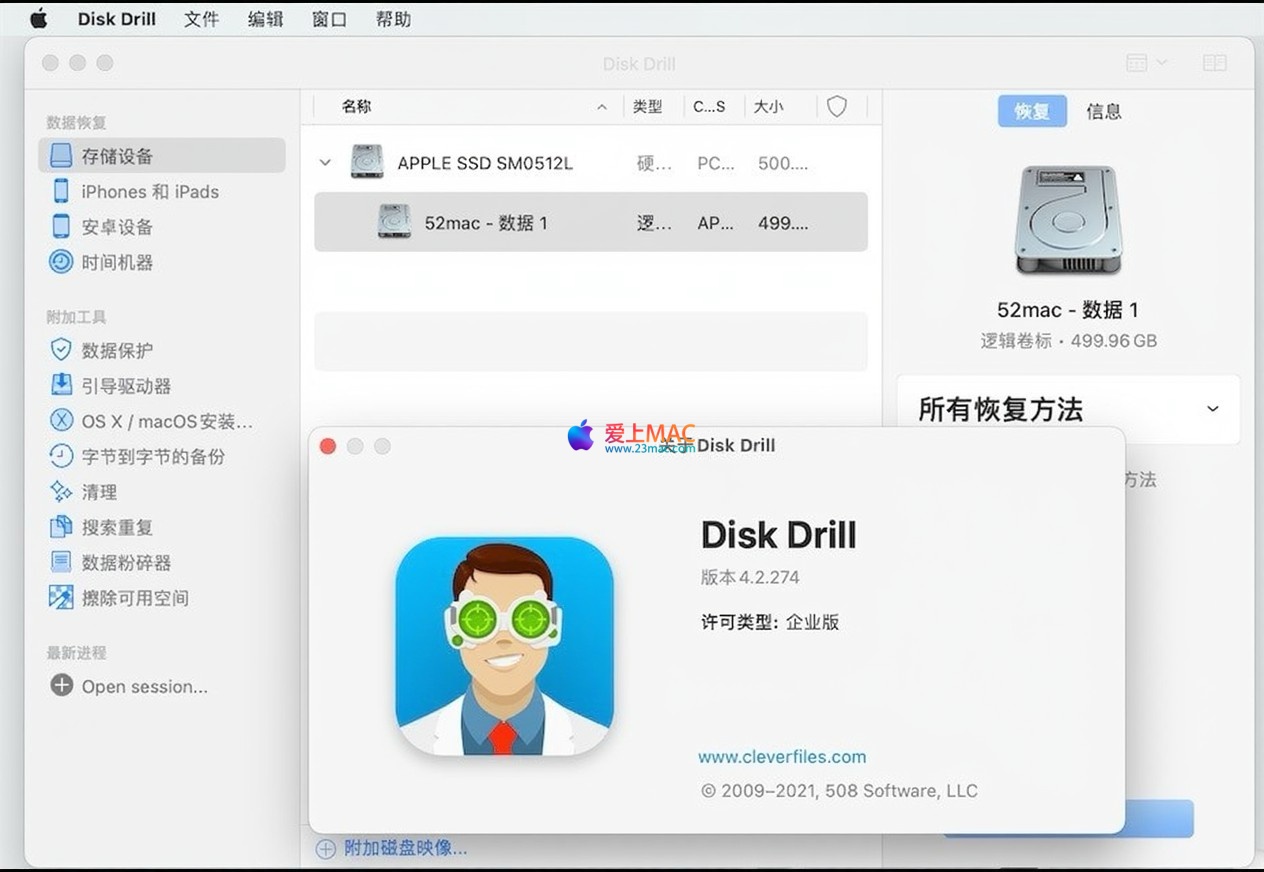Open Boot Drive (引导驱动器) tool
The height and width of the screenshot is (872, 1264).
(126, 386)
